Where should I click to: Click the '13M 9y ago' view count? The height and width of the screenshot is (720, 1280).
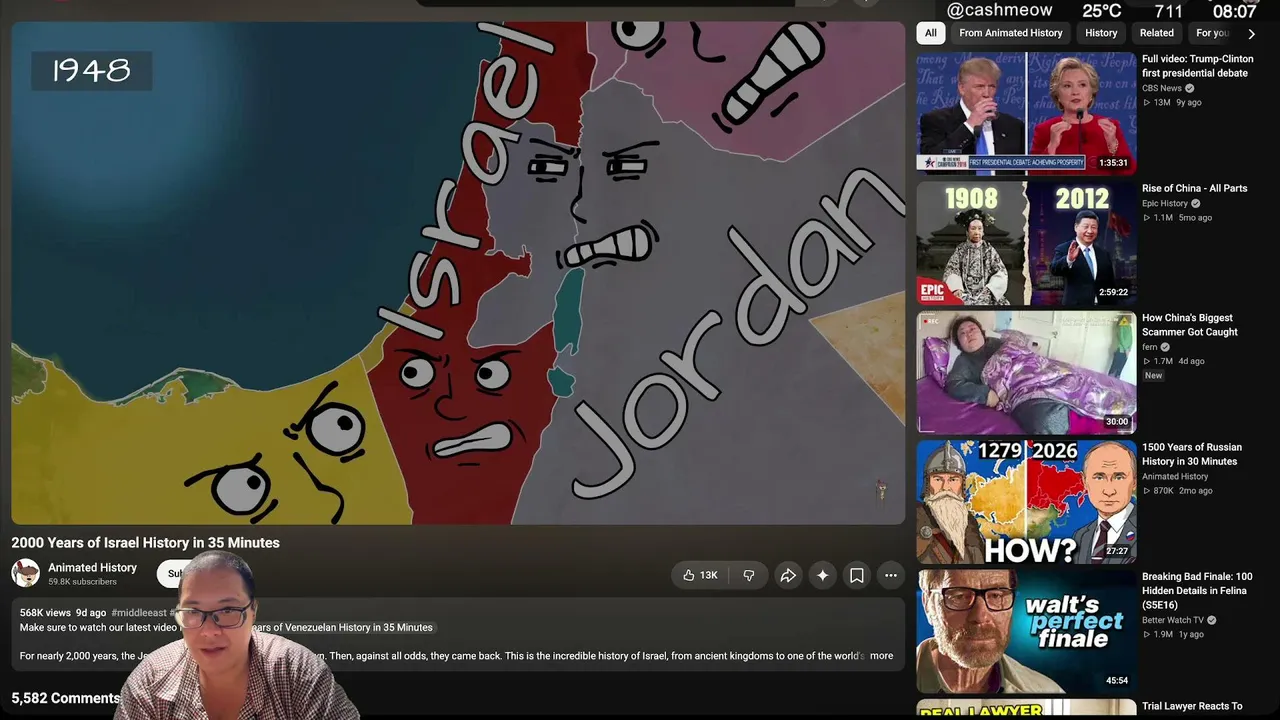[1172, 102]
